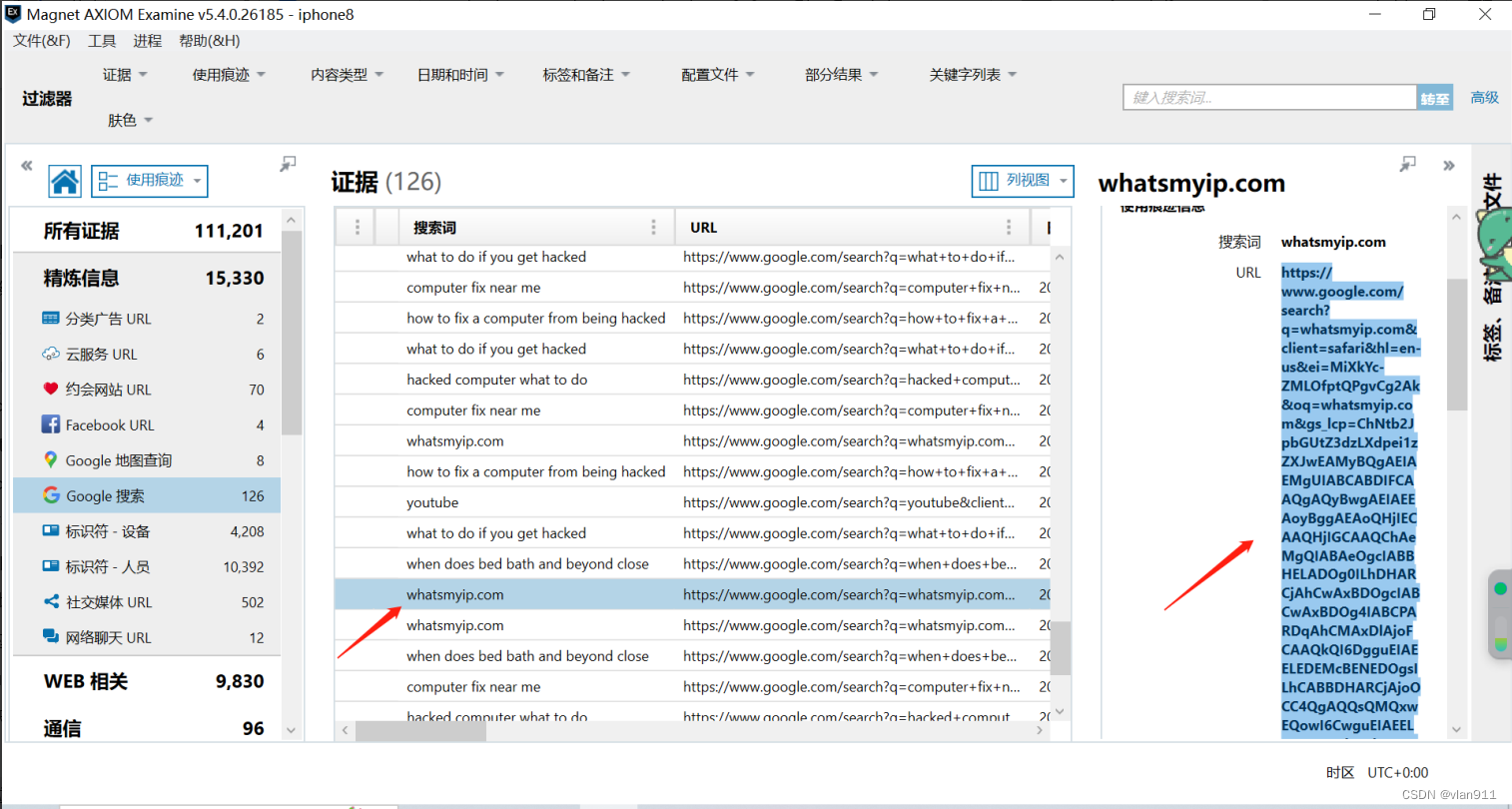Select the youtube search row
The image size is (1512, 809).
tap(693, 502)
